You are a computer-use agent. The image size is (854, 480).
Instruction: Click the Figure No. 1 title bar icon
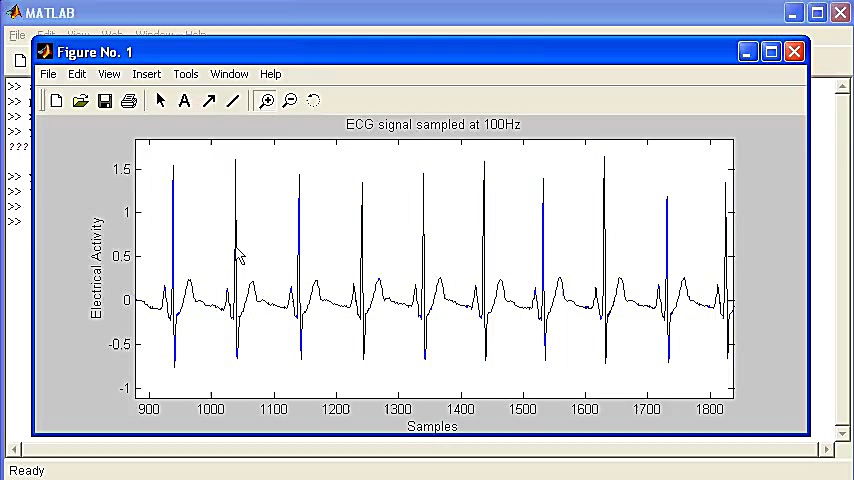pos(45,52)
